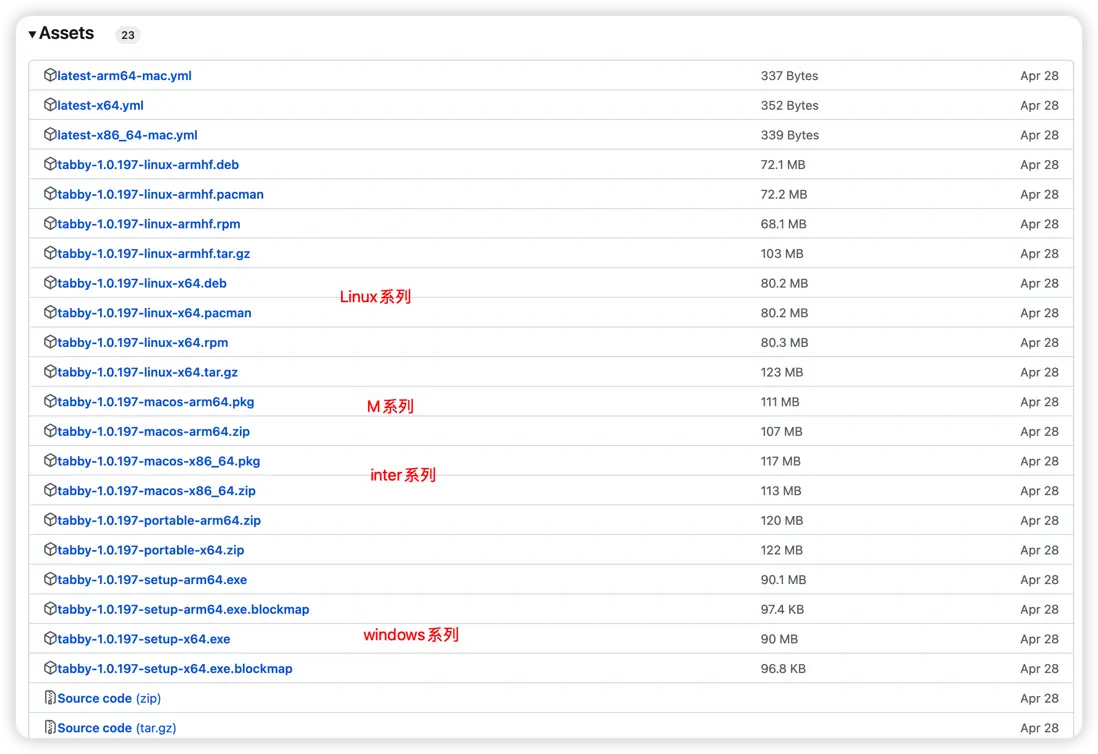Click Apr 28 date in Source code (zip) row
Screen dimensions: 1098x754
pyautogui.click(x=1039, y=698)
